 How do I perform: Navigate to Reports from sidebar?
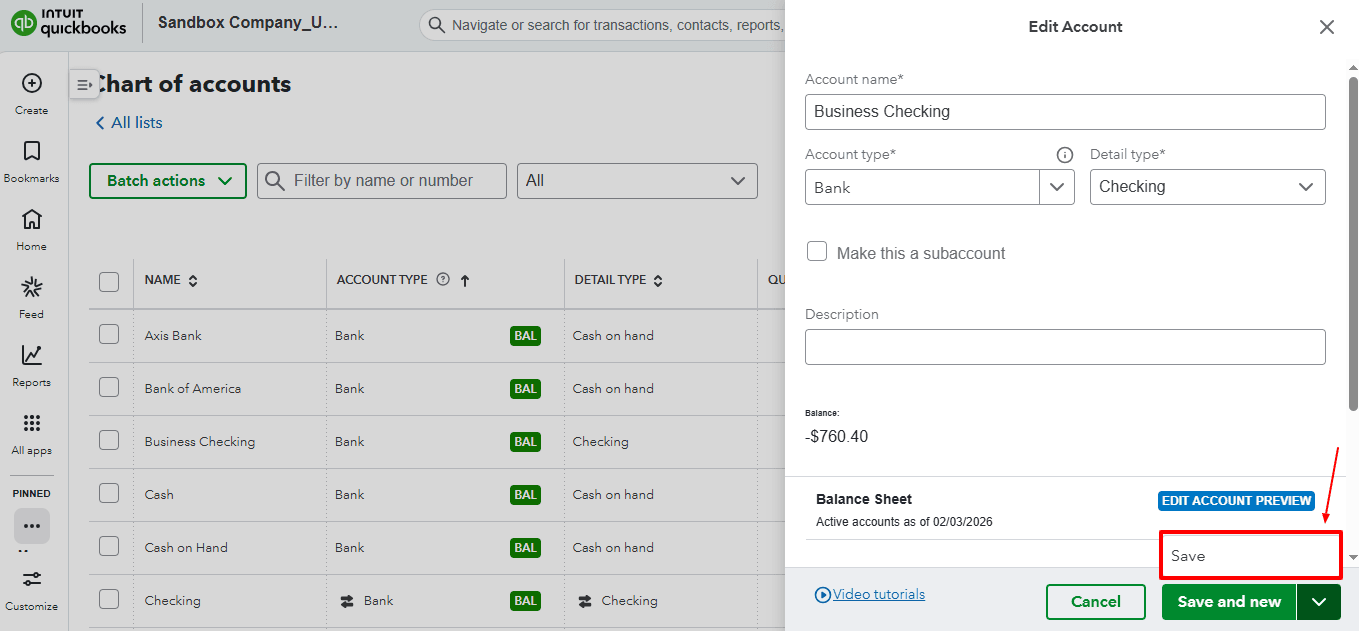click(x=31, y=357)
